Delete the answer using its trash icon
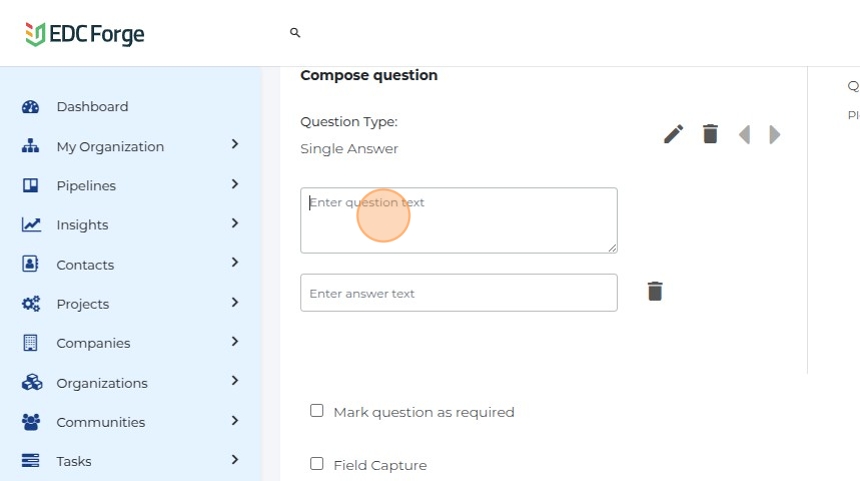Image resolution: width=860 pixels, height=481 pixels. point(655,291)
